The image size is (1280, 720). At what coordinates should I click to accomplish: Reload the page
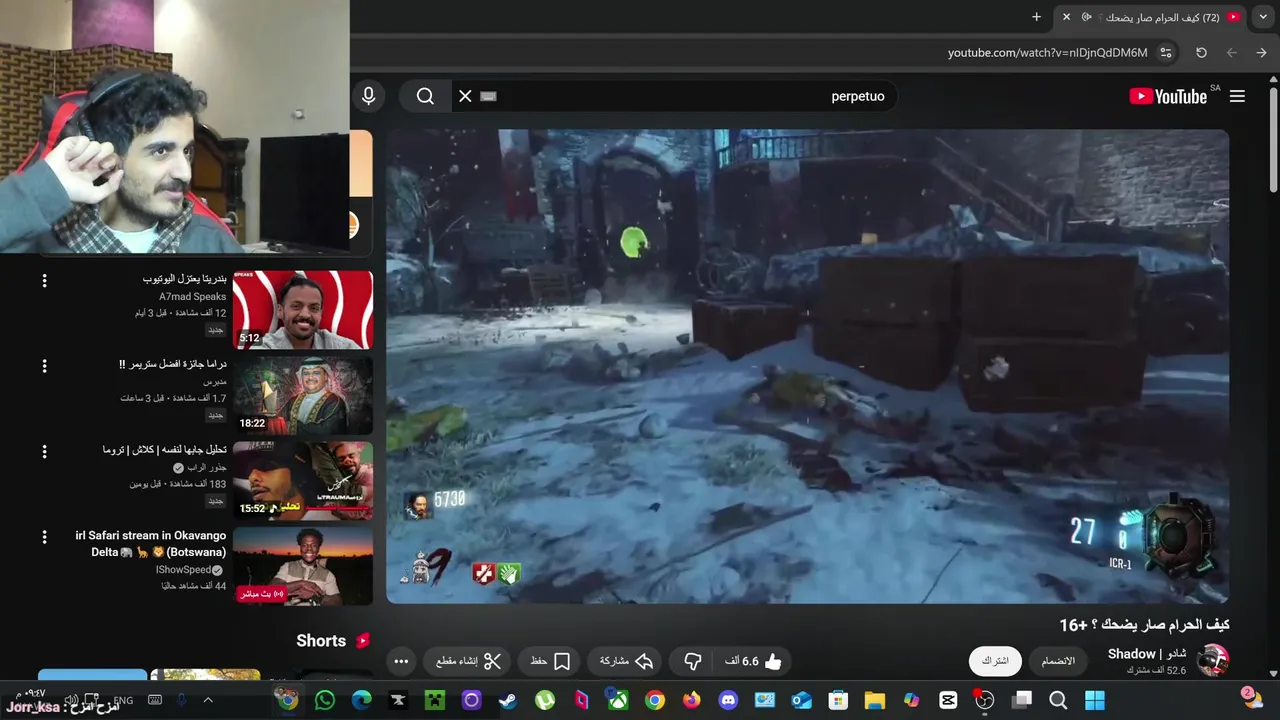pos(1201,53)
